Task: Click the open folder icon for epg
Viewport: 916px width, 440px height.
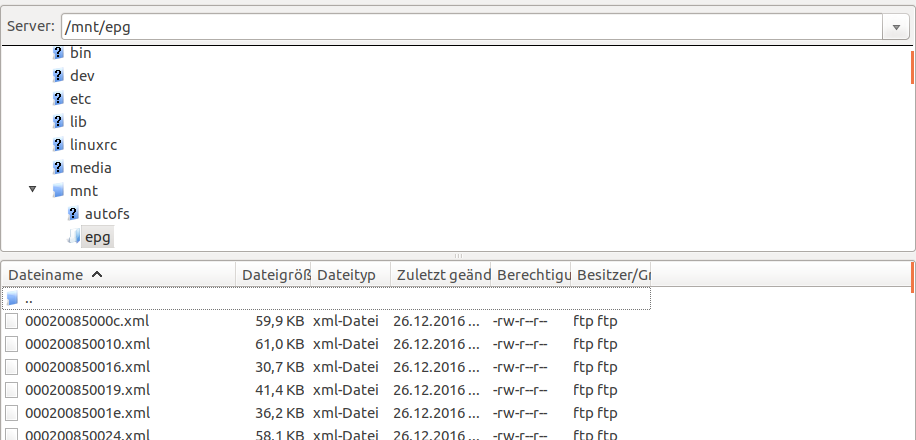Action: (x=73, y=236)
